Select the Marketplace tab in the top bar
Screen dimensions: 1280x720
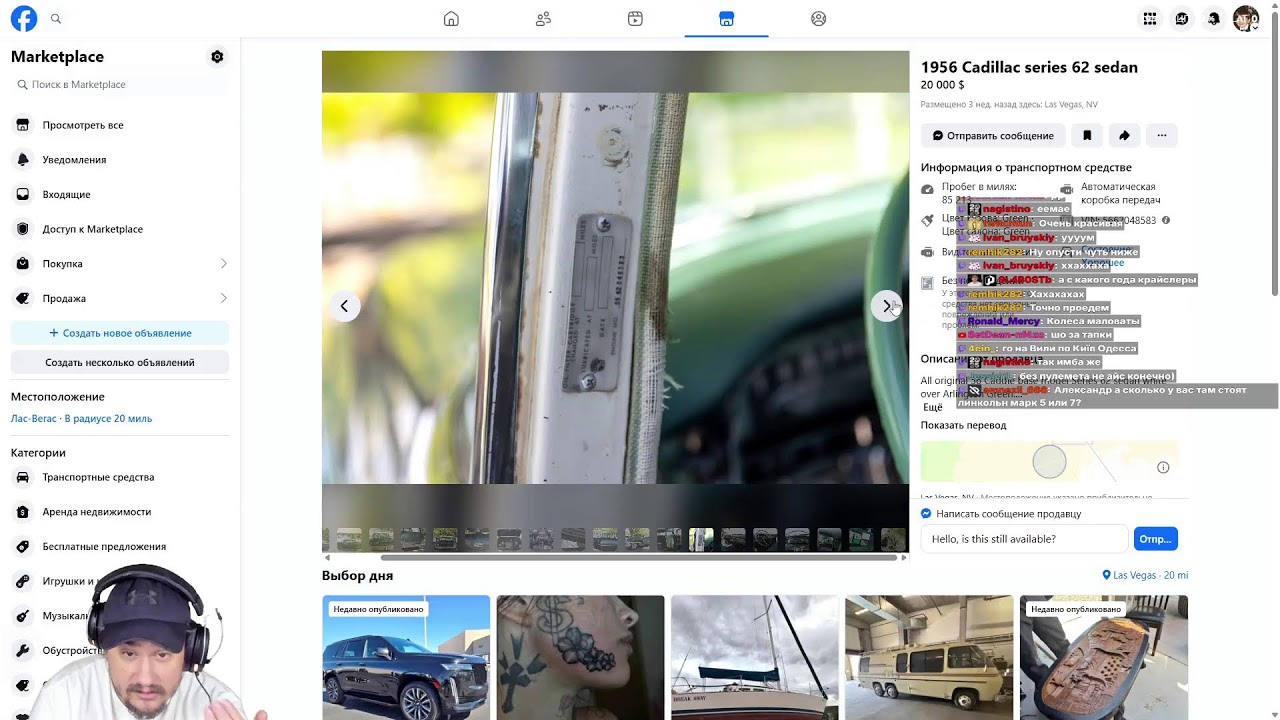point(727,19)
